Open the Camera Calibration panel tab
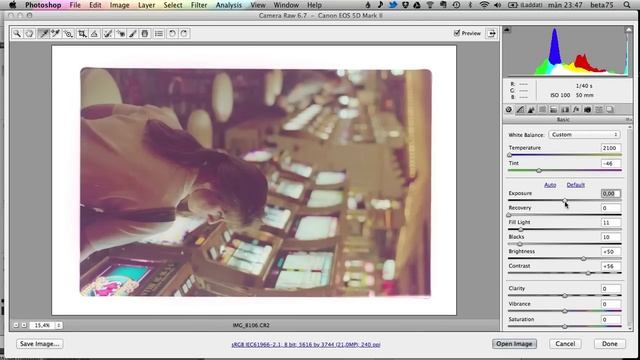The height and width of the screenshot is (360, 640). [x=587, y=109]
